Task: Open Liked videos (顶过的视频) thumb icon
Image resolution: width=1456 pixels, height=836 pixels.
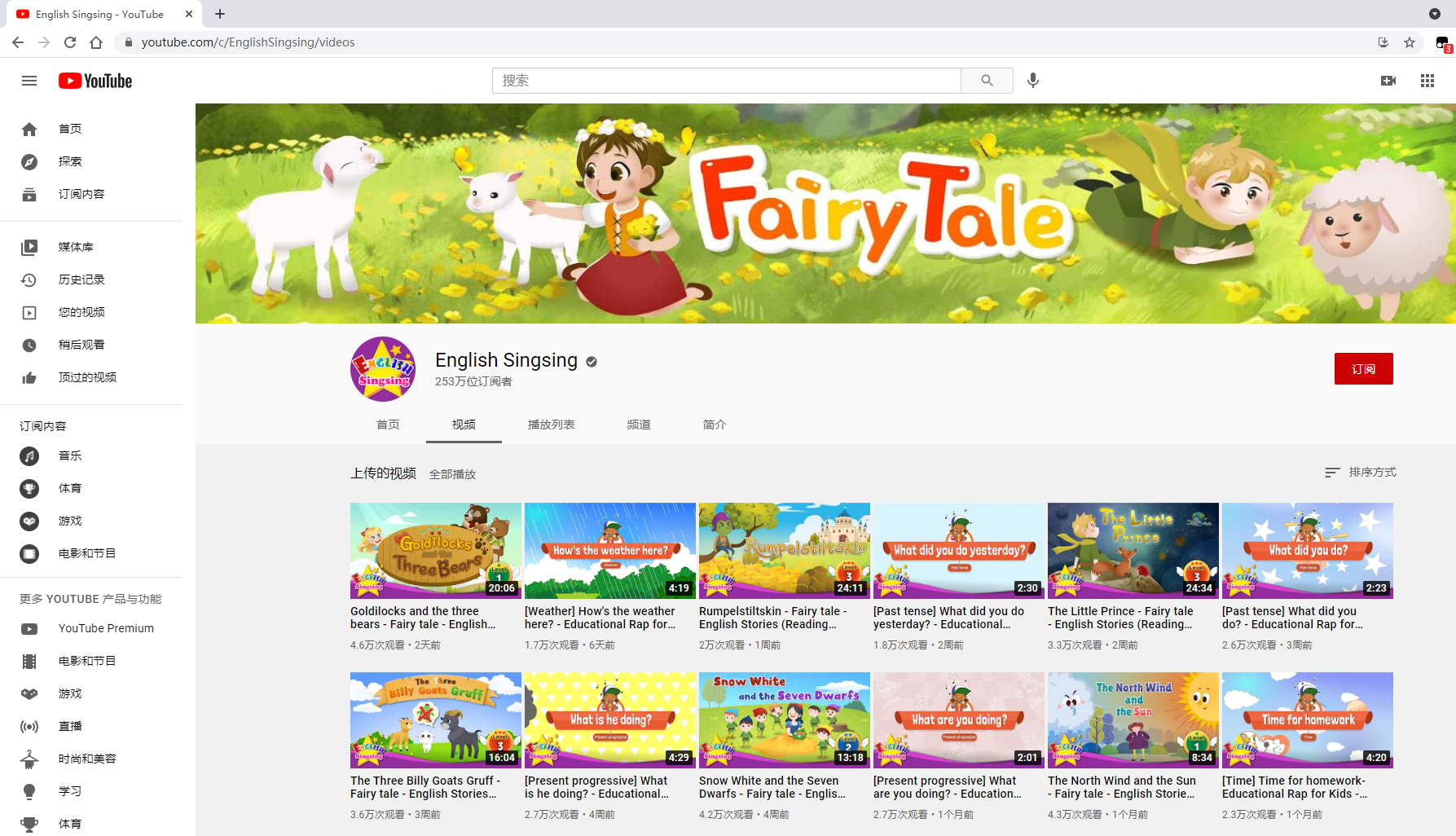Action: [x=29, y=377]
